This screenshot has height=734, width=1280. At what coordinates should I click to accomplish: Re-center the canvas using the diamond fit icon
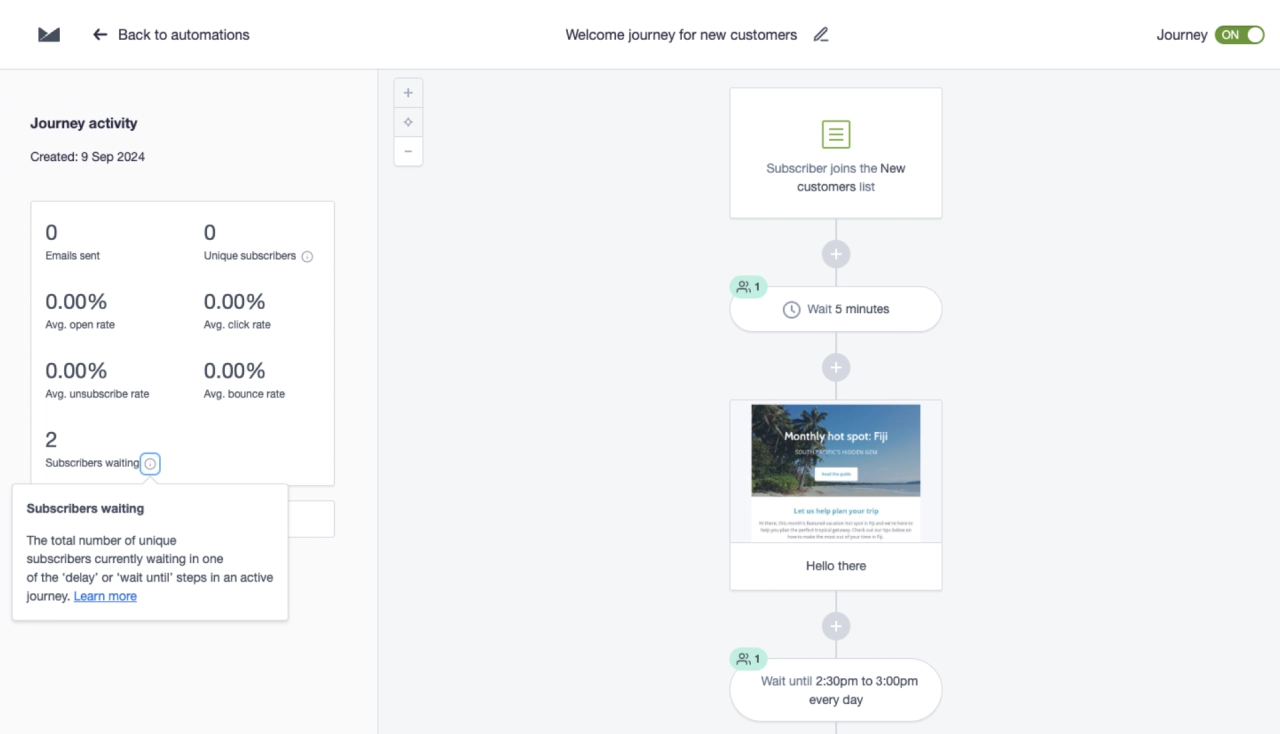tap(408, 121)
